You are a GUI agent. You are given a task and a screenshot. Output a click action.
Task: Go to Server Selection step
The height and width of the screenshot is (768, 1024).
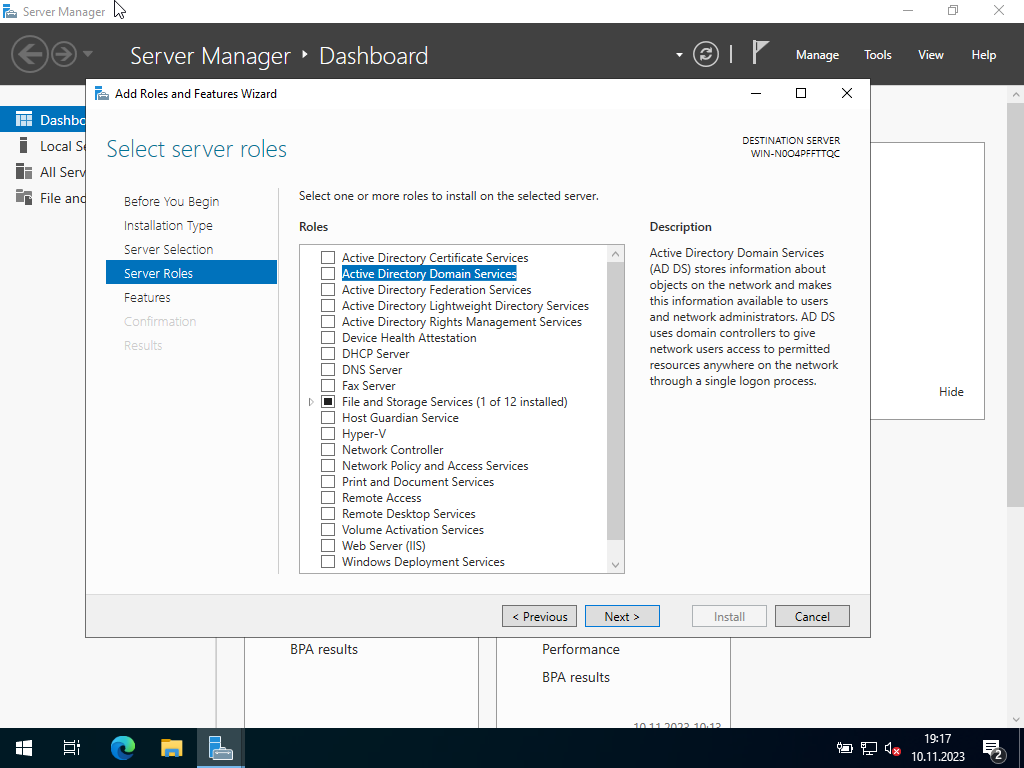[168, 249]
